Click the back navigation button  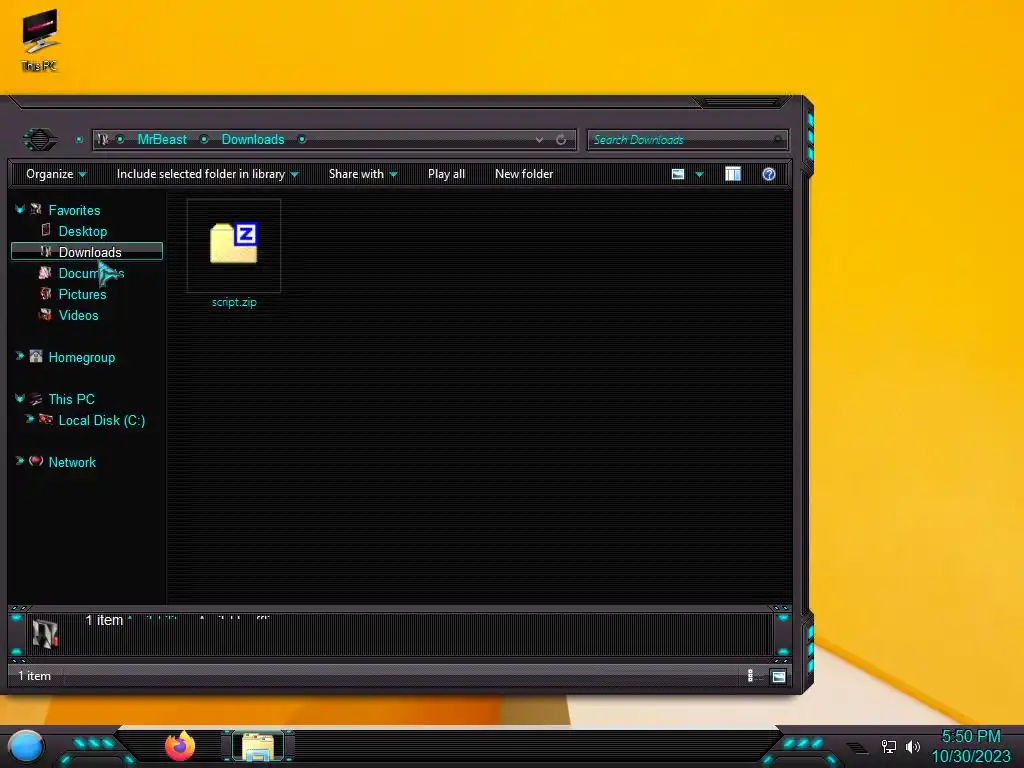(x=40, y=139)
